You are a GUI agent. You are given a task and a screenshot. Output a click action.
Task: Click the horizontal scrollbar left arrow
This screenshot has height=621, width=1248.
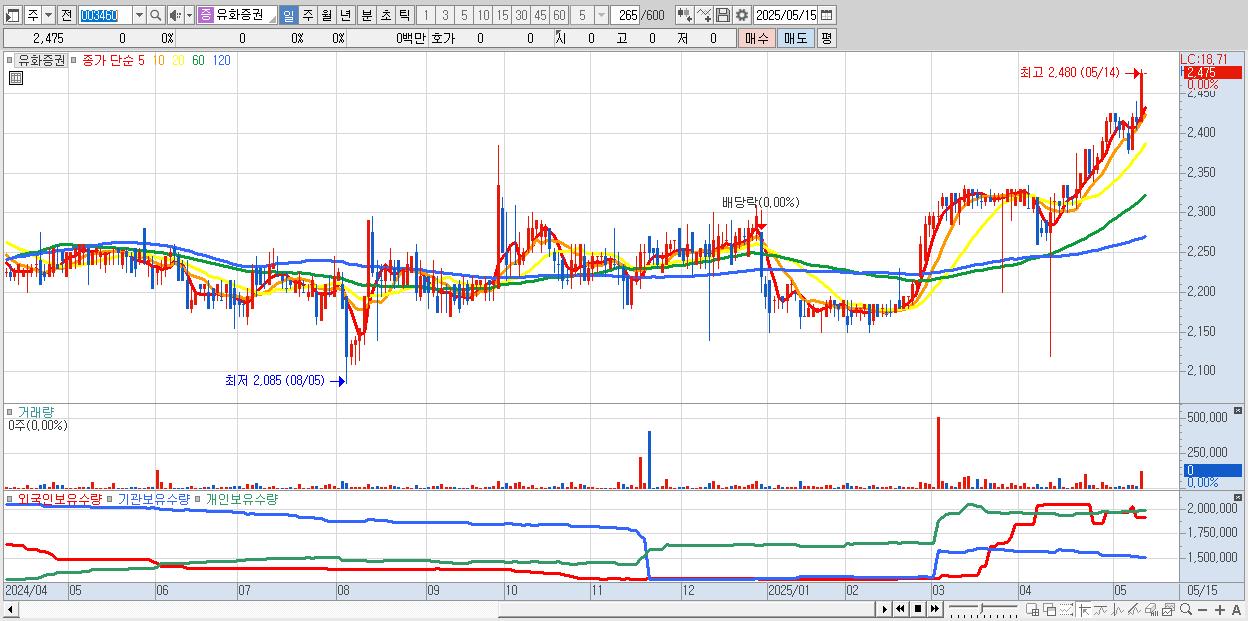point(10,609)
